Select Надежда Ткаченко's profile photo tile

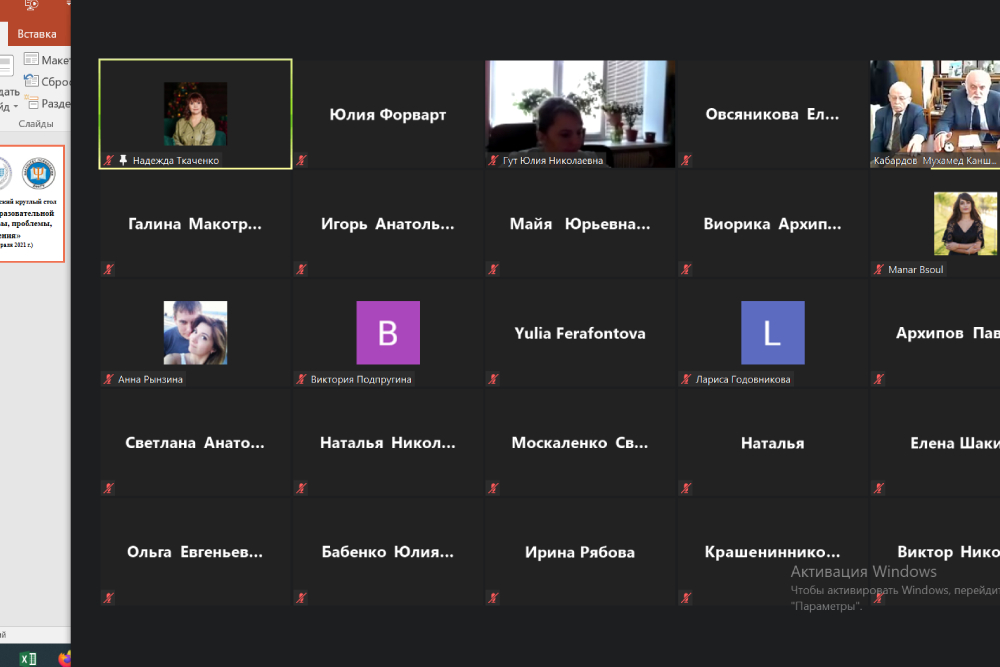coord(195,114)
